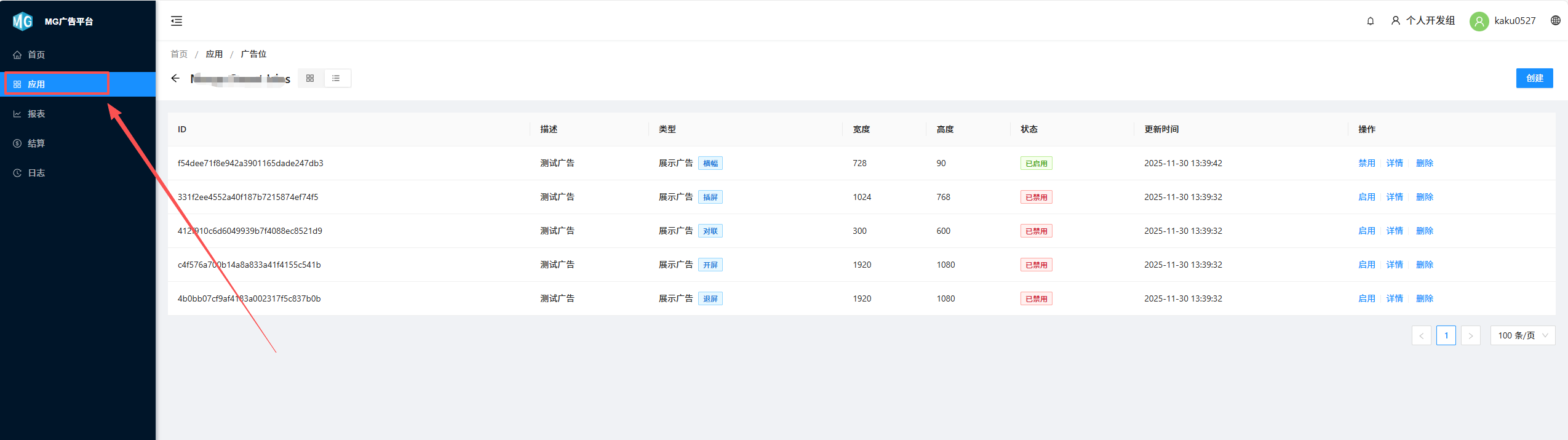Delete the last 1920x1080 ad slot row
This screenshot has height=440, width=1568.
(x=1424, y=298)
